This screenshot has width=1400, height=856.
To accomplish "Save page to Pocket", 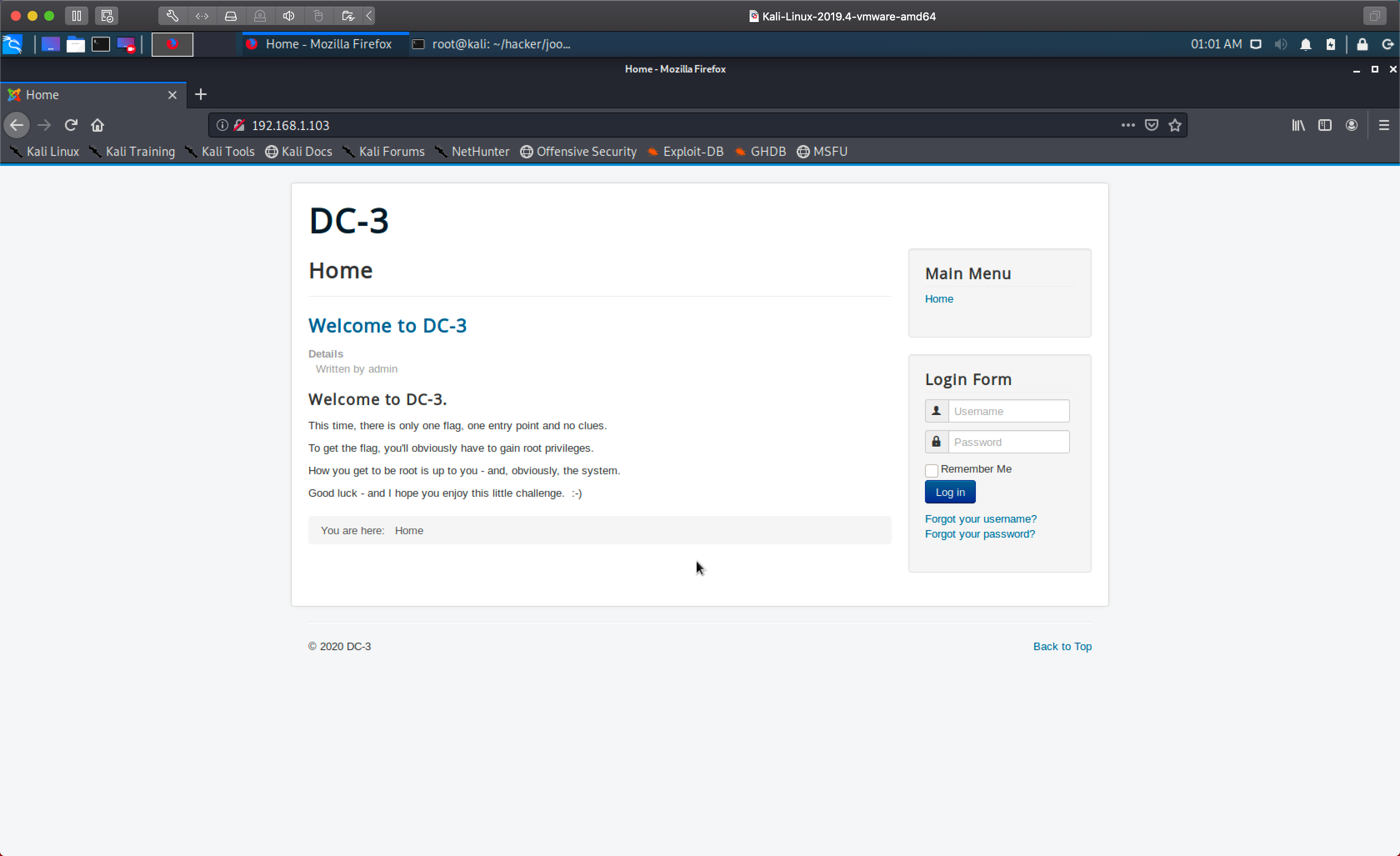I will pos(1151,125).
